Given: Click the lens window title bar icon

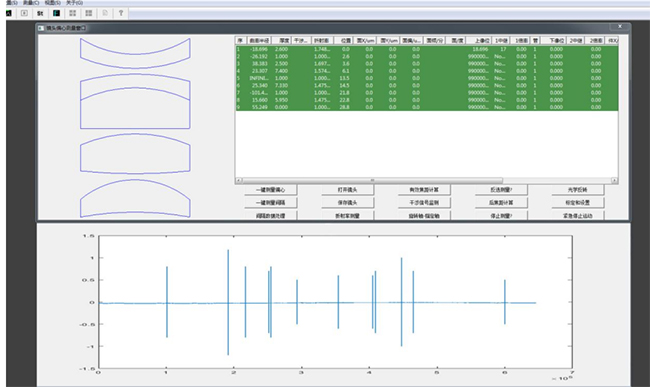Looking at the screenshot, I should (x=41, y=28).
